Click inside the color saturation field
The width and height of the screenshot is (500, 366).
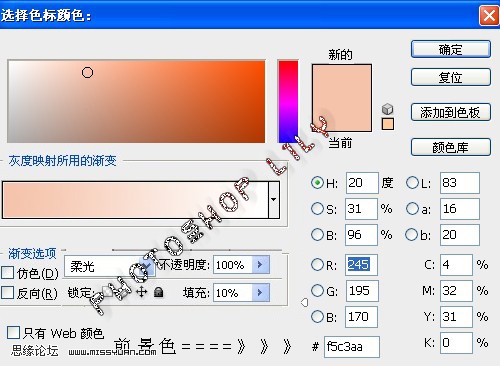(136, 101)
